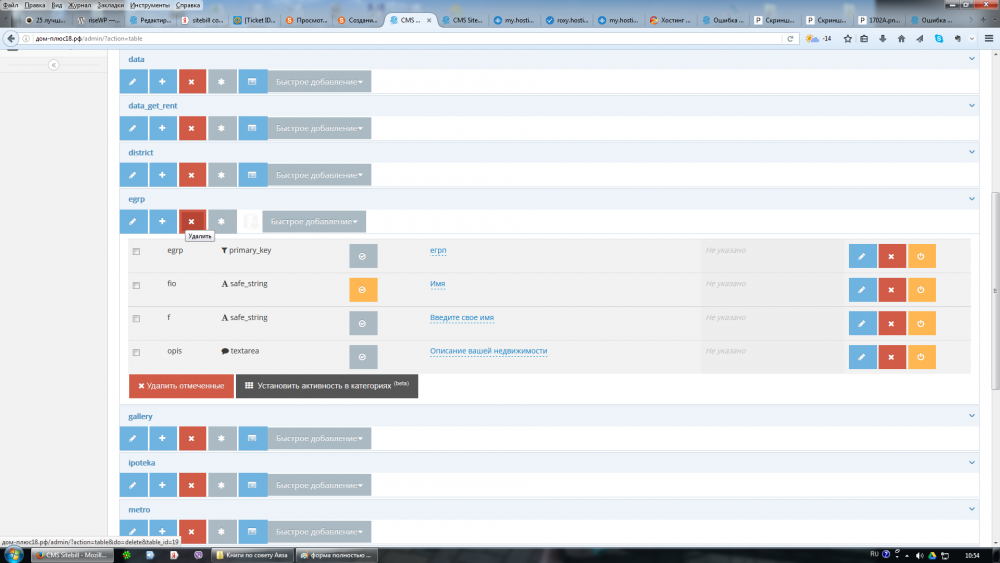Viewport: 1000px width, 563px height.
Task: Check the fio column checkbox
Action: click(136, 285)
